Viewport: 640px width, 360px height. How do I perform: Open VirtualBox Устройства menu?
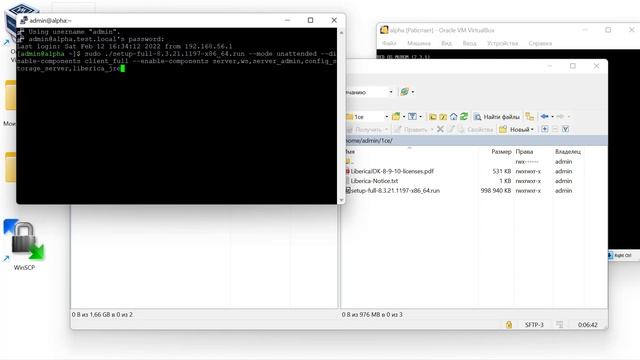(x=502, y=43)
